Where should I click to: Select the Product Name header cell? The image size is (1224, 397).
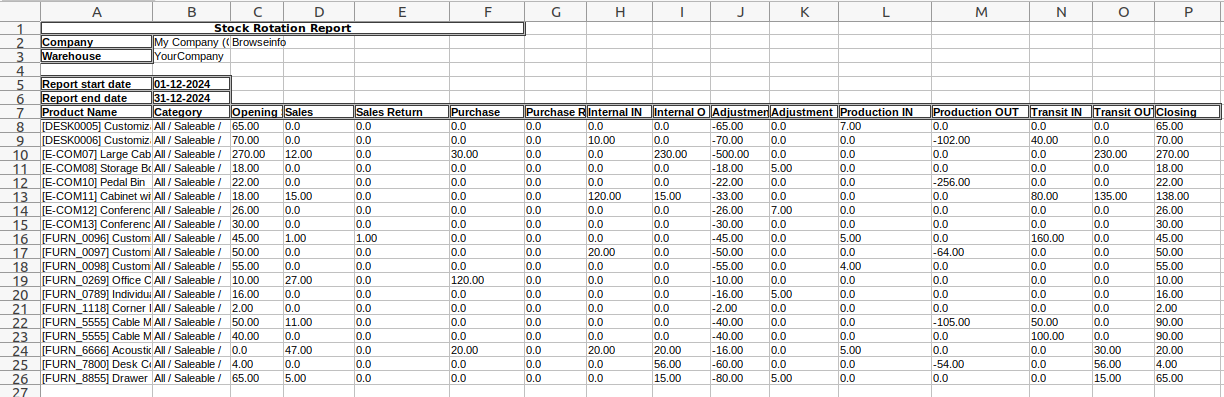tap(96, 112)
